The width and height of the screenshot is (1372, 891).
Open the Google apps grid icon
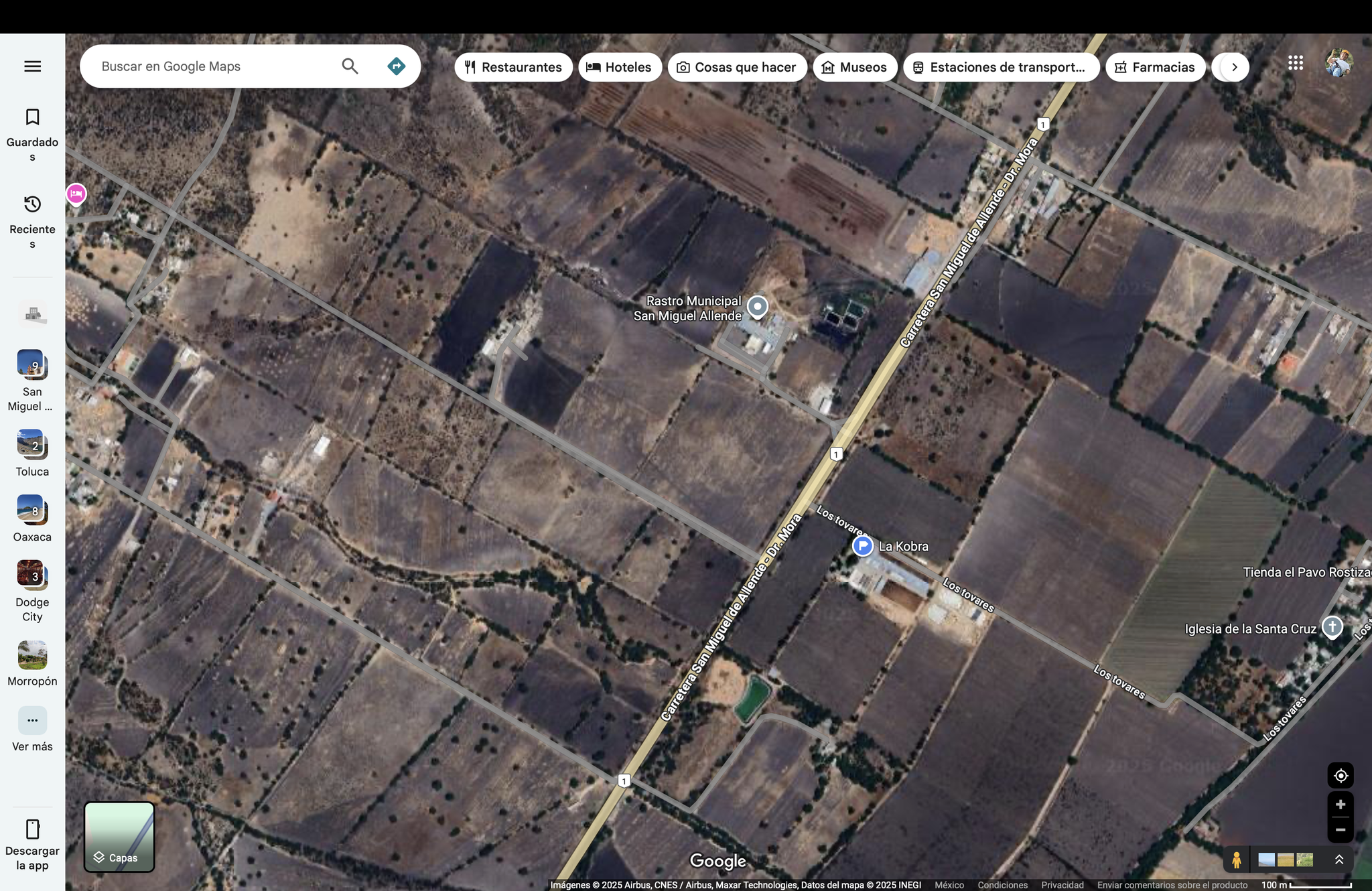click(1295, 63)
